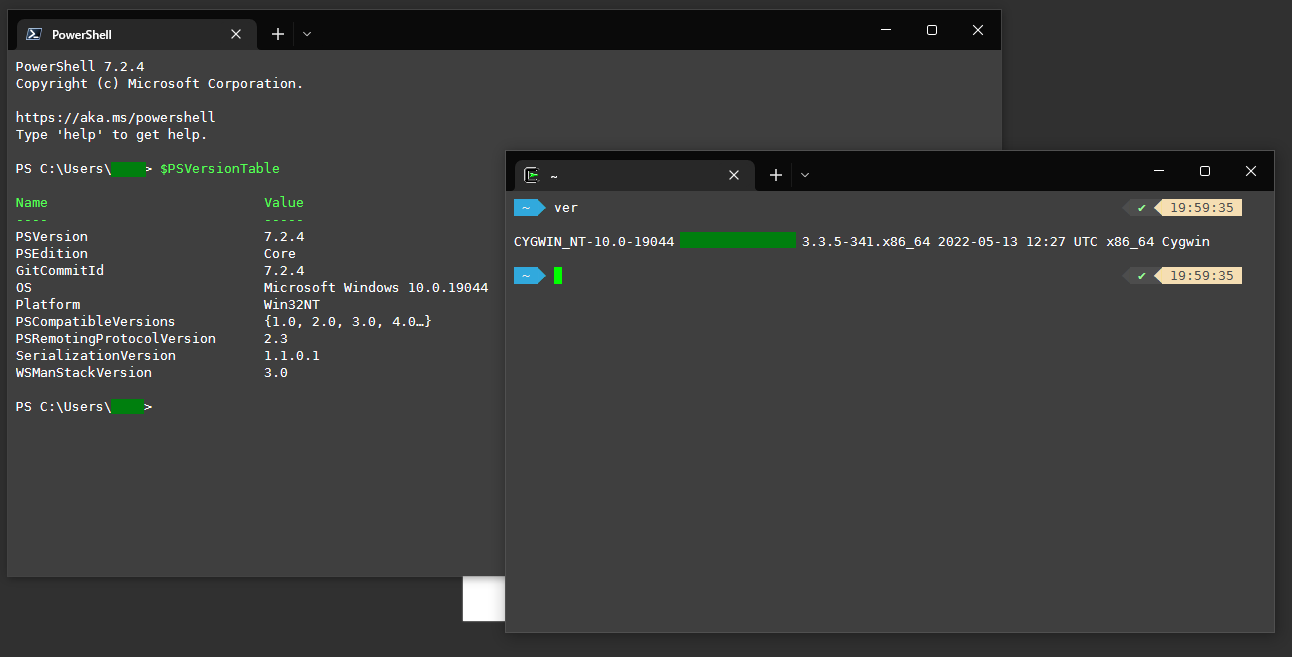Click the '{1.0, 2.0, 3.0, 4.0…}' value
1292x657 pixels.
(348, 321)
